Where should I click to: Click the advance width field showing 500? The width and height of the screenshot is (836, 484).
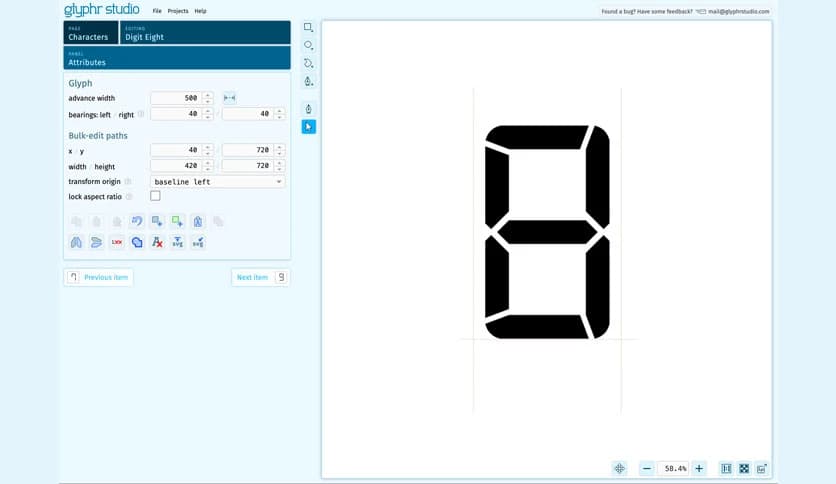tap(177, 98)
